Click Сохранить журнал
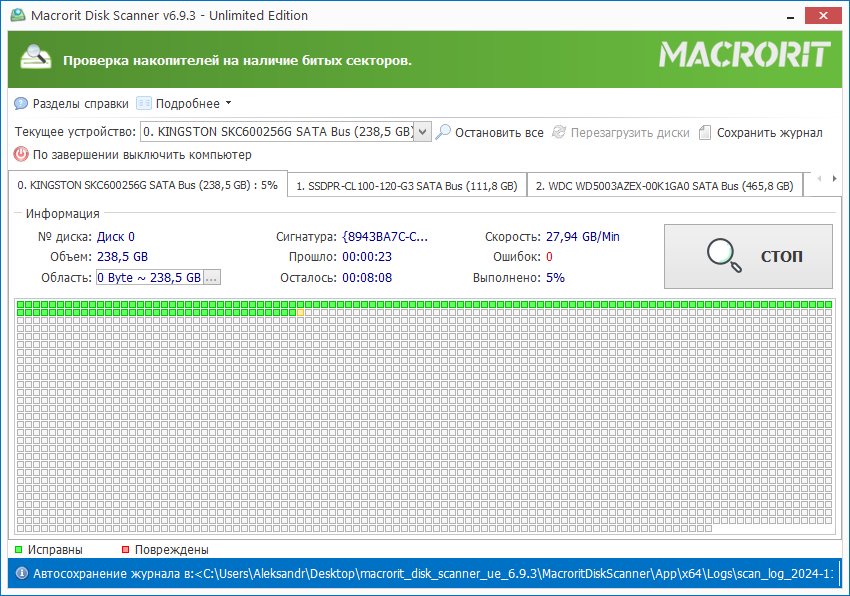Screen dimensions: 850x596 769,132
